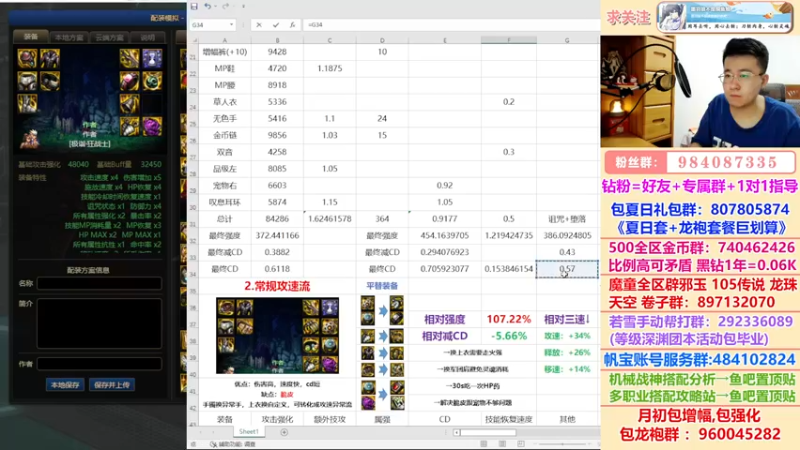Click the 2.常规攻速流 heading cell
This screenshot has height=450, width=800.
[277, 286]
